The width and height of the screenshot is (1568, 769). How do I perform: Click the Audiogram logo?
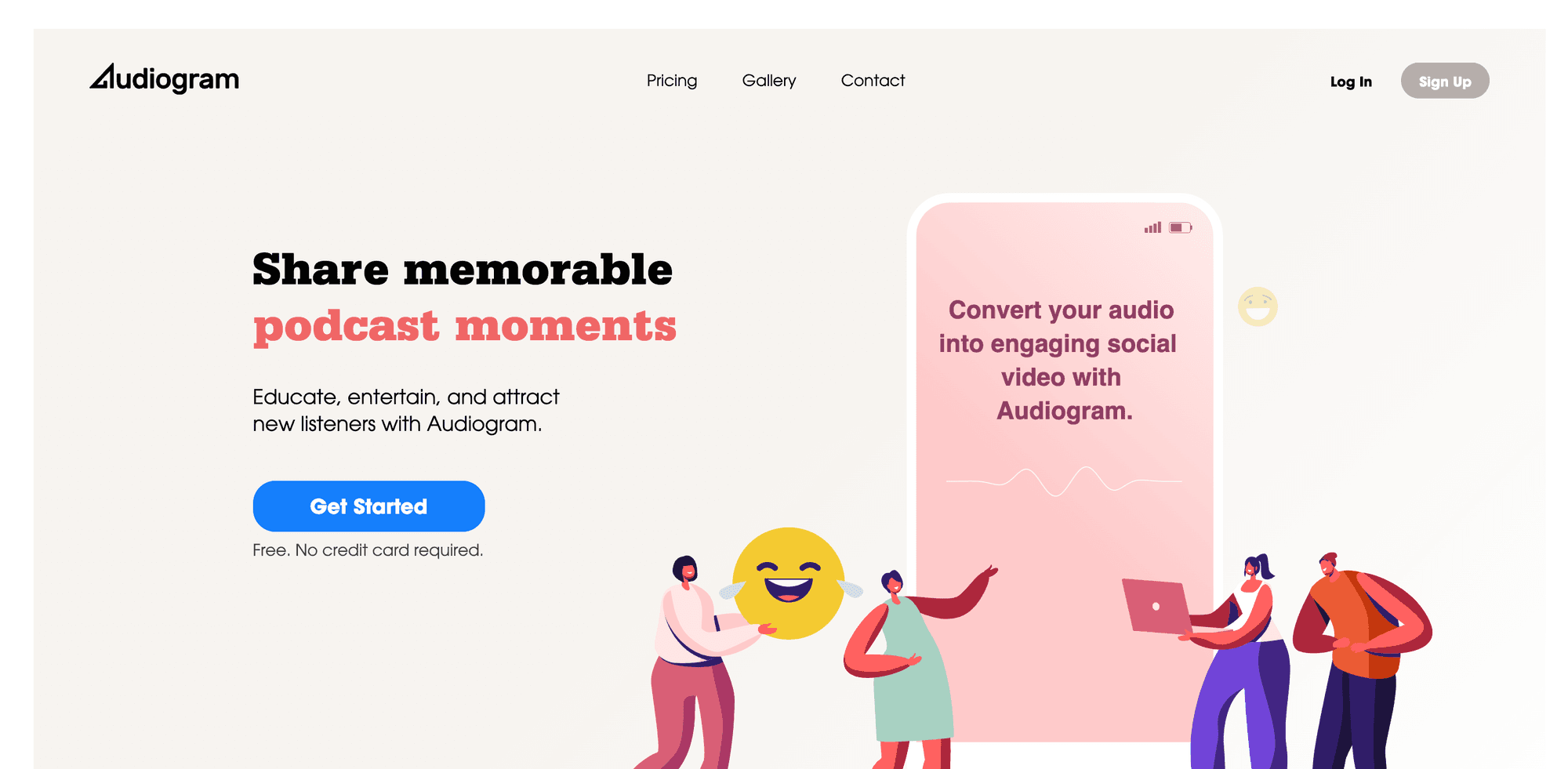click(x=164, y=78)
